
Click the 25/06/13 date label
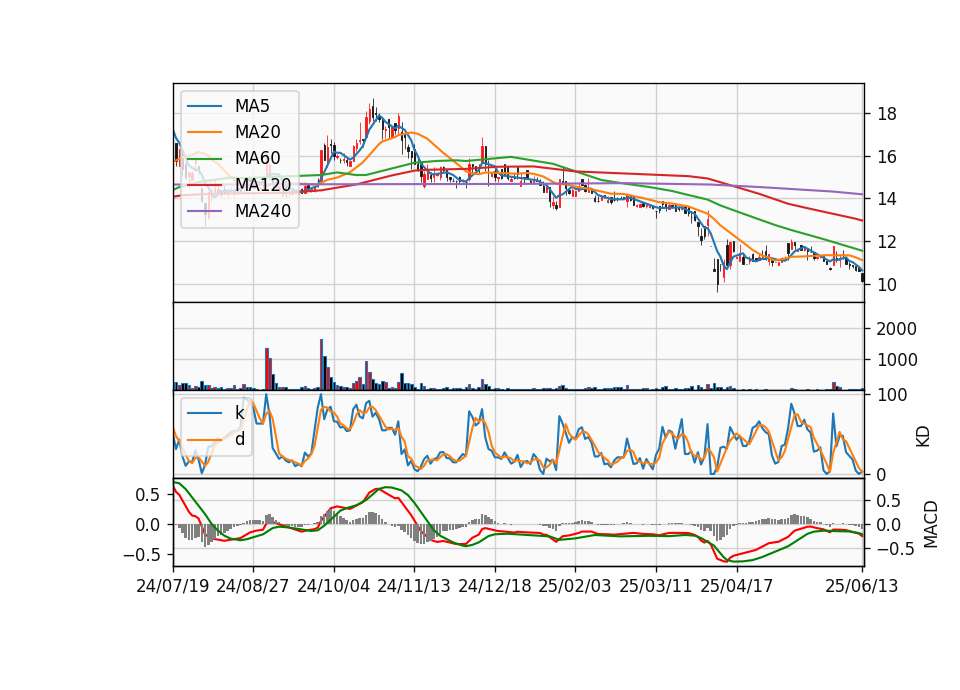(861, 586)
